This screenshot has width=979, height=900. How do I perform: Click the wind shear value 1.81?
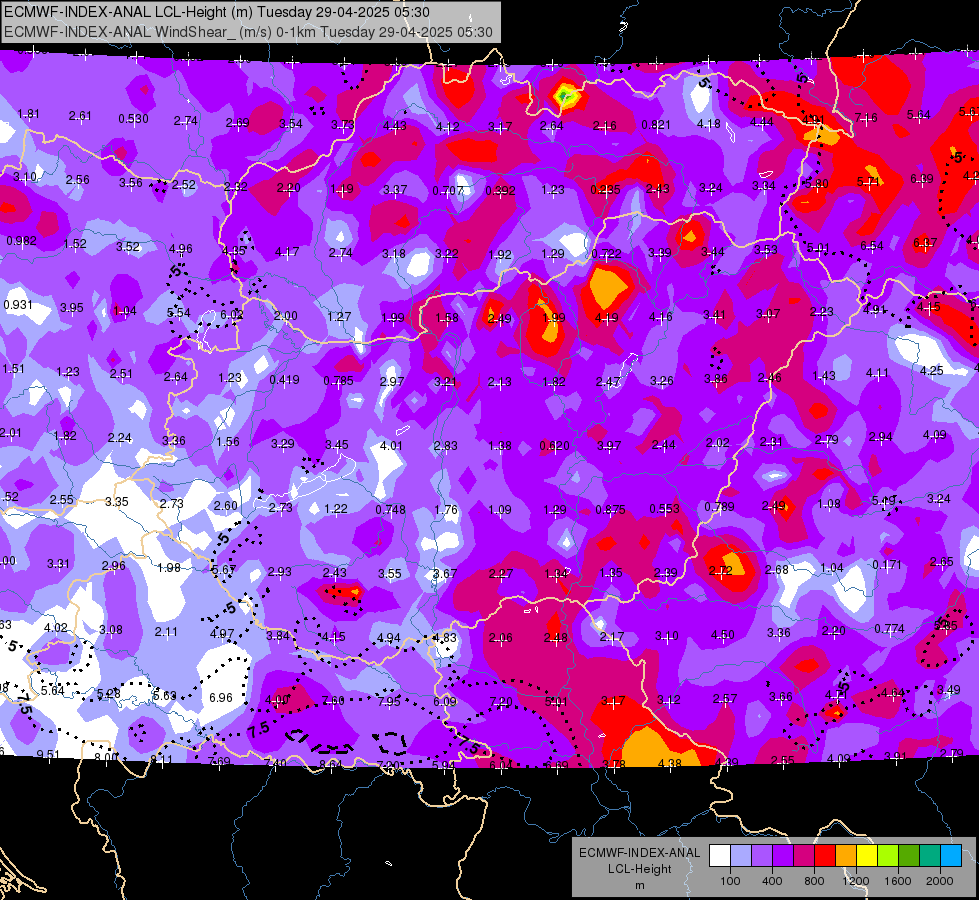28,114
